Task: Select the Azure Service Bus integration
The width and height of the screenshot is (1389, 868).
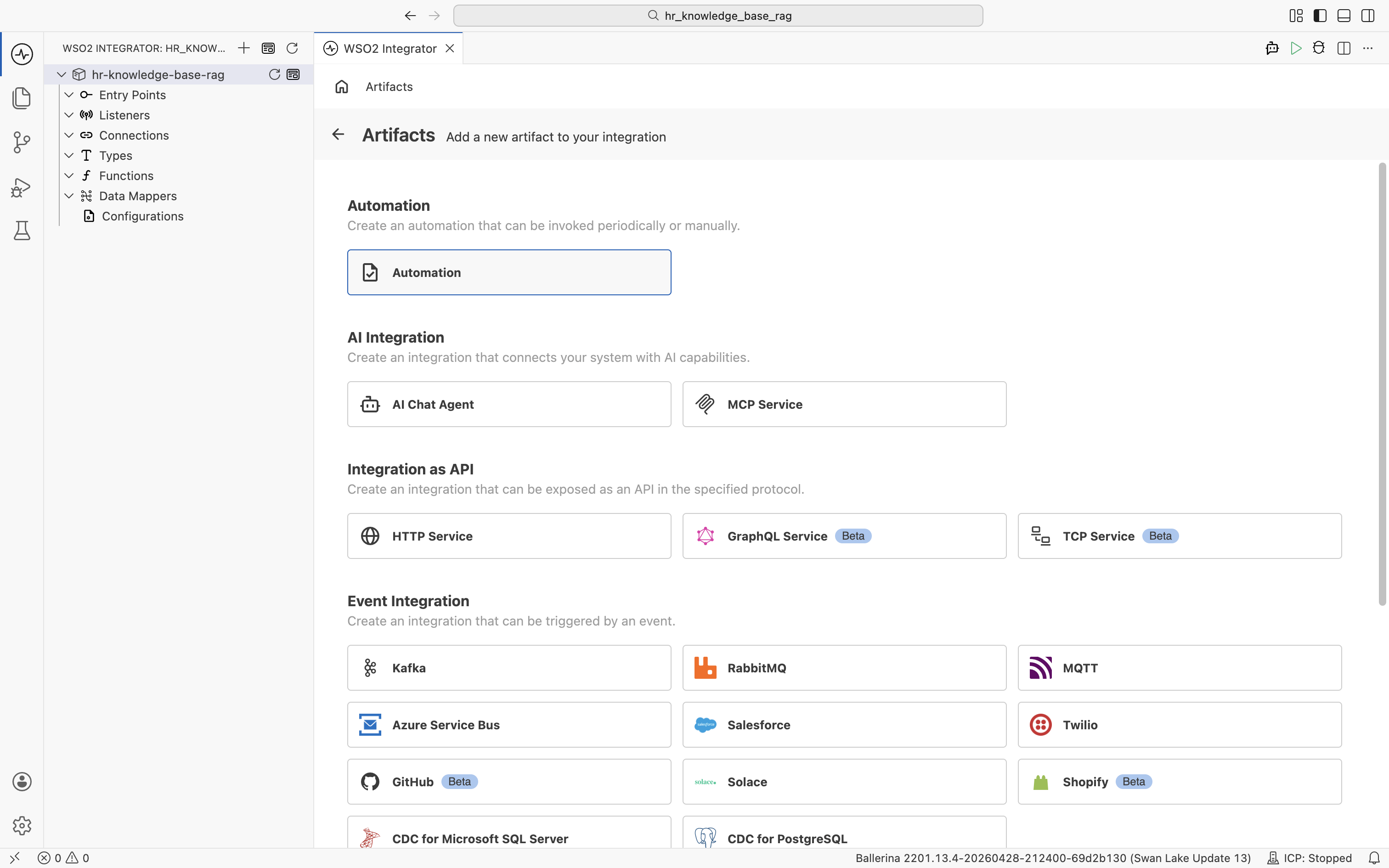Action: (x=509, y=725)
